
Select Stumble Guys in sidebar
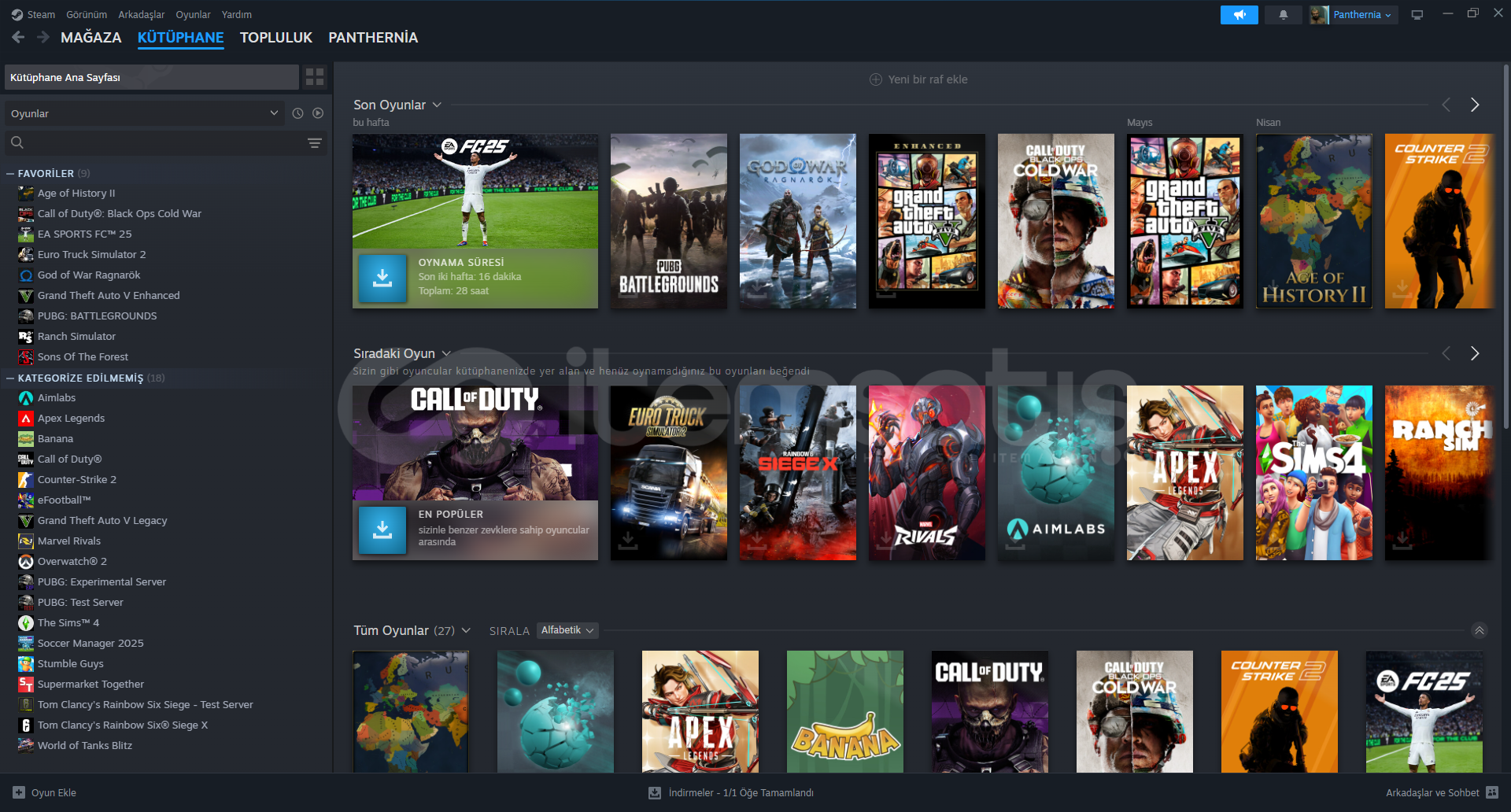(70, 664)
